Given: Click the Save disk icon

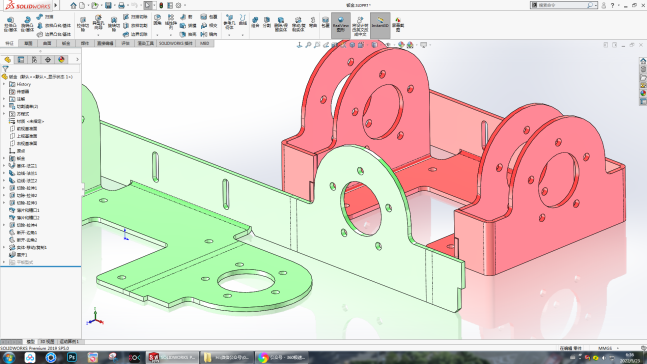Looking at the screenshot, I should coord(108,5).
